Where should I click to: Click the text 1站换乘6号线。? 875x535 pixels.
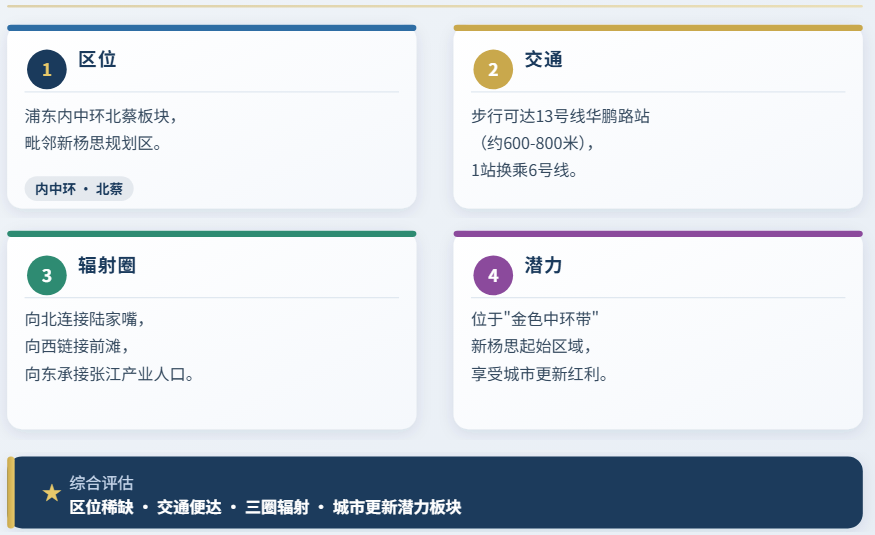point(525,170)
